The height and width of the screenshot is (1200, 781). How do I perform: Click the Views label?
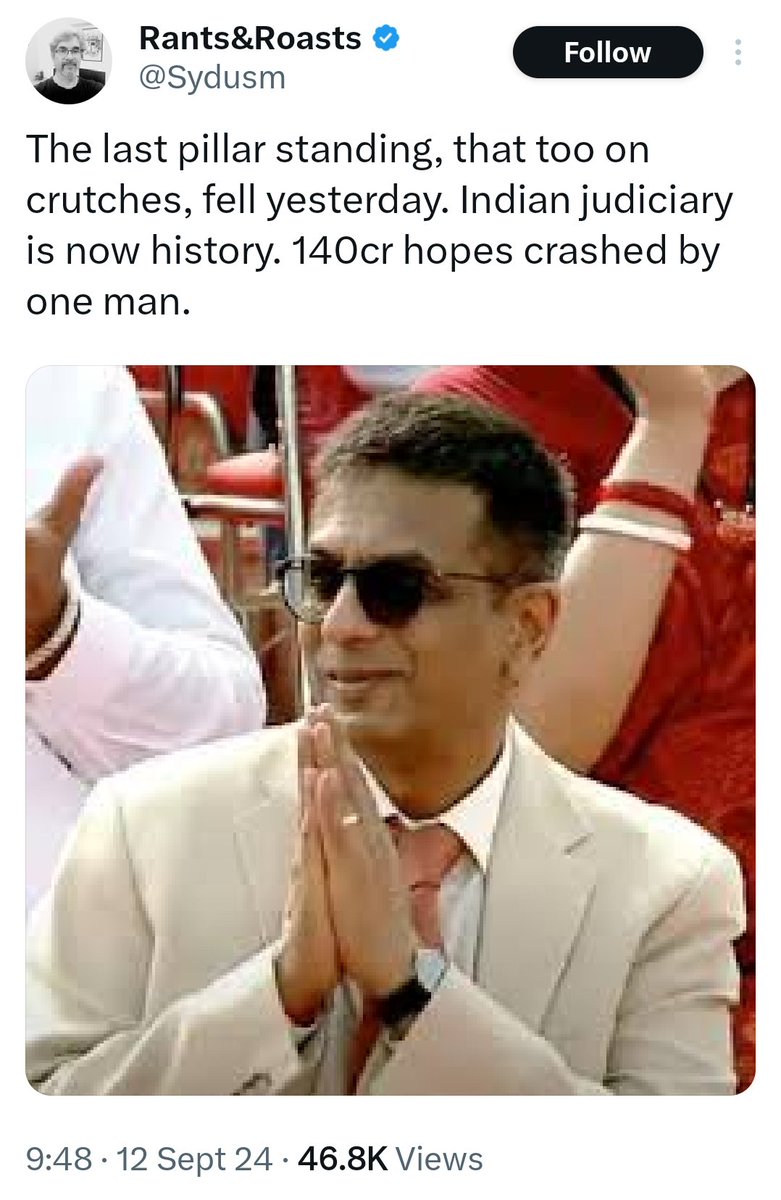[x=440, y=1160]
